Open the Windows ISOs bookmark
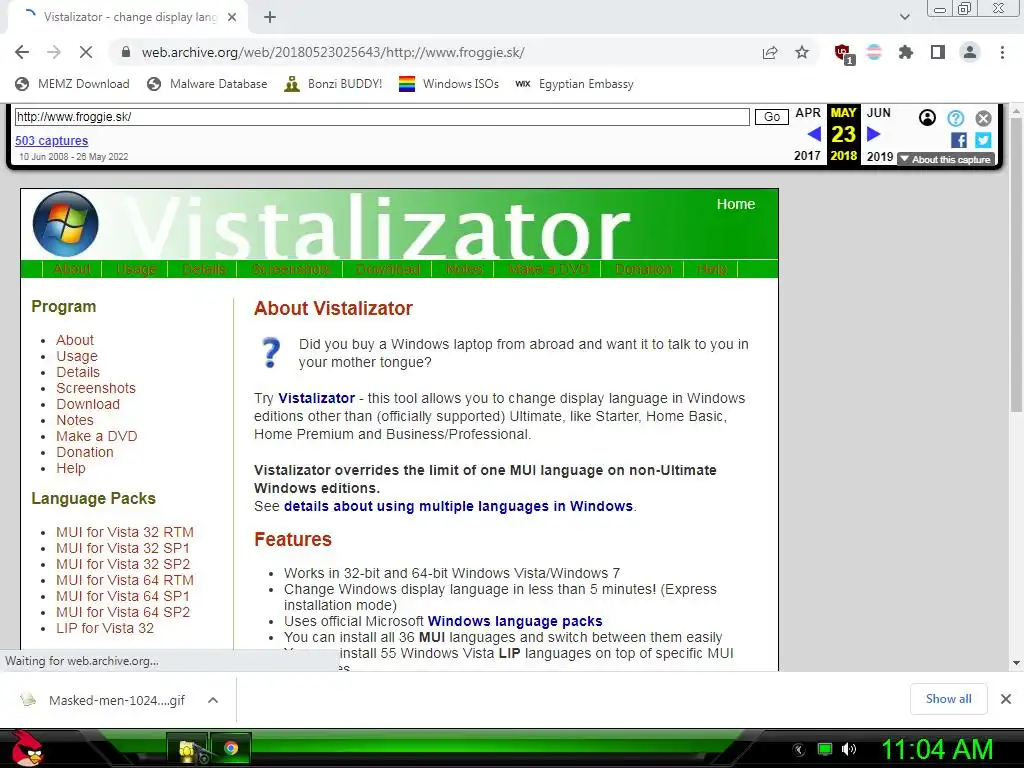This screenshot has height=768, width=1024. [449, 84]
